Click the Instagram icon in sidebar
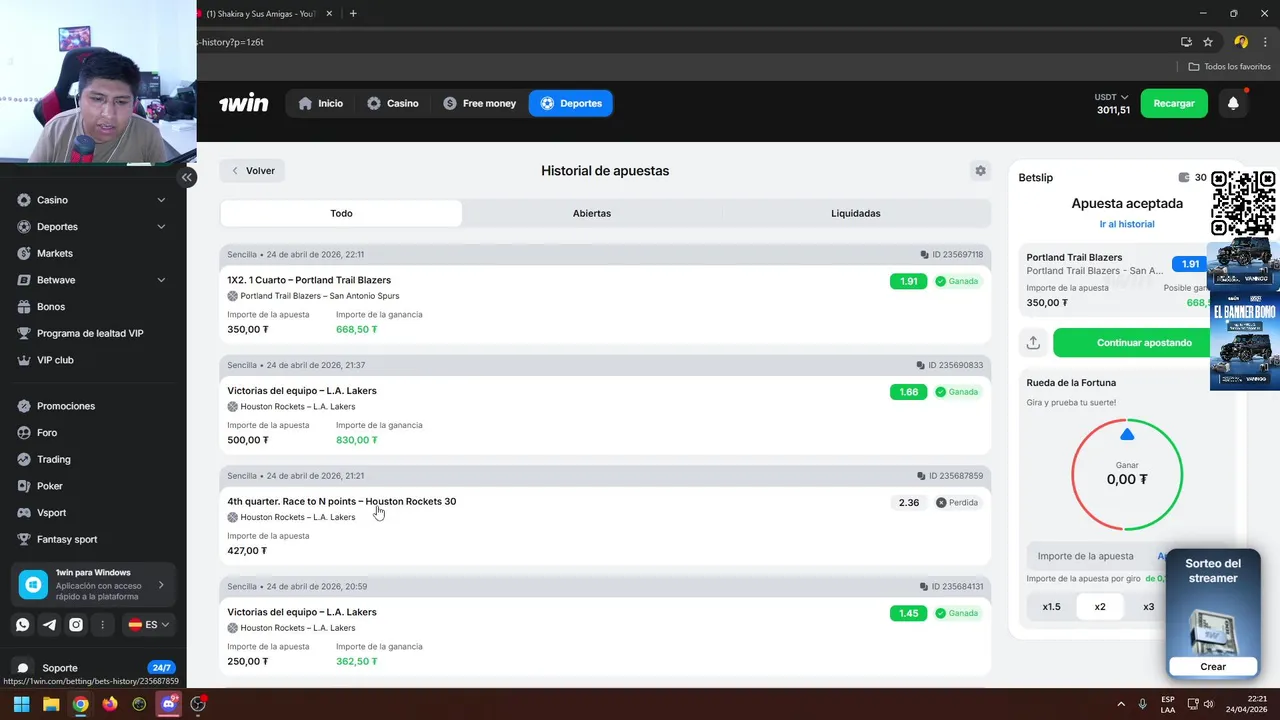 (76, 625)
